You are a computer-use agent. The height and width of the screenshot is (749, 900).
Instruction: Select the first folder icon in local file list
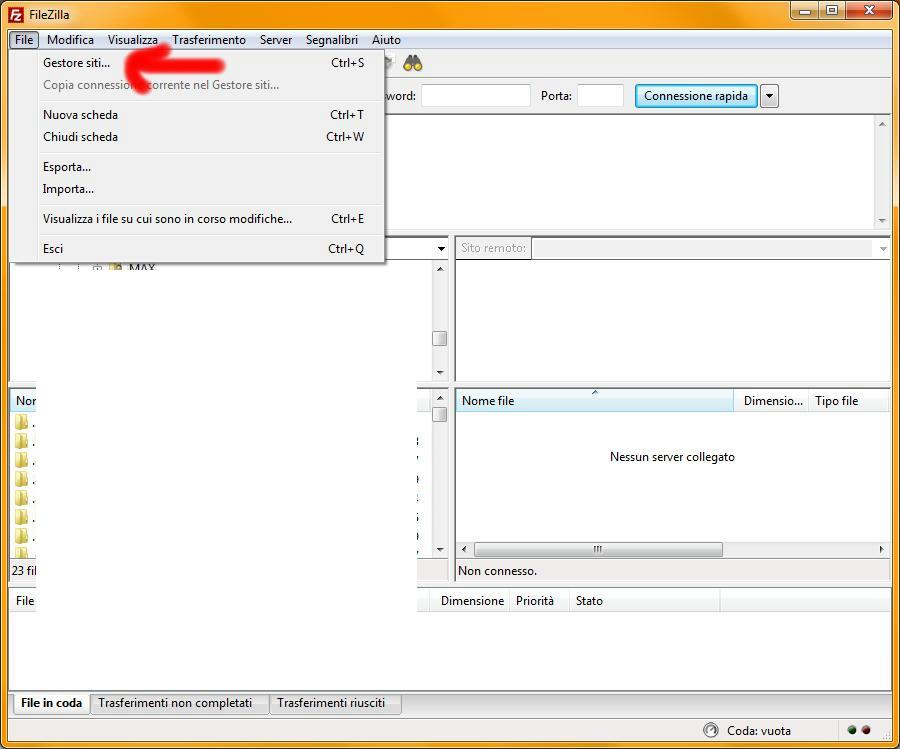click(22, 422)
